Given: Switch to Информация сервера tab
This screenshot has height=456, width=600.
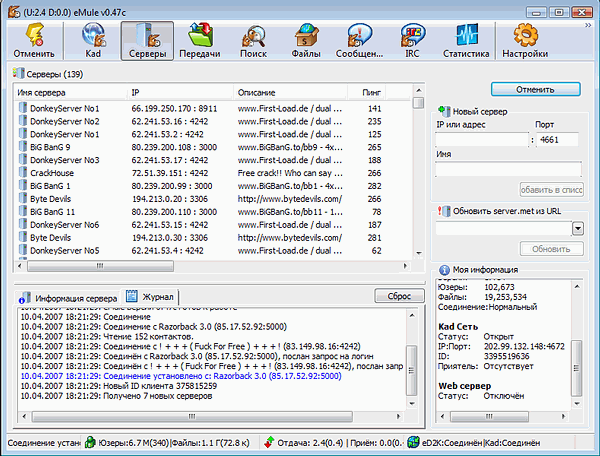Looking at the screenshot, I should coord(68,298).
